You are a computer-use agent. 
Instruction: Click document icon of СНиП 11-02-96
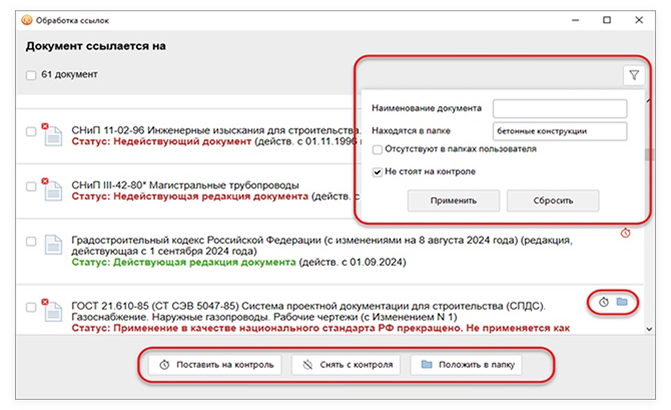51,135
